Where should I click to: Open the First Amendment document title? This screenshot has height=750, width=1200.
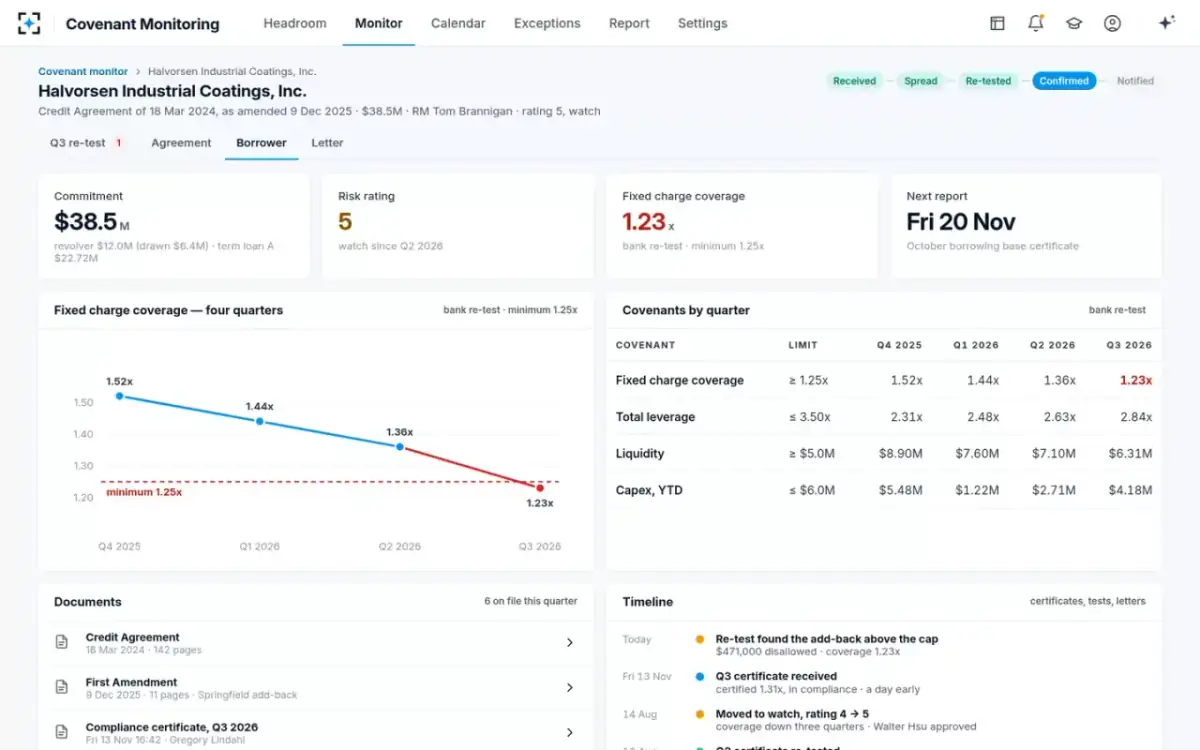(x=132, y=682)
